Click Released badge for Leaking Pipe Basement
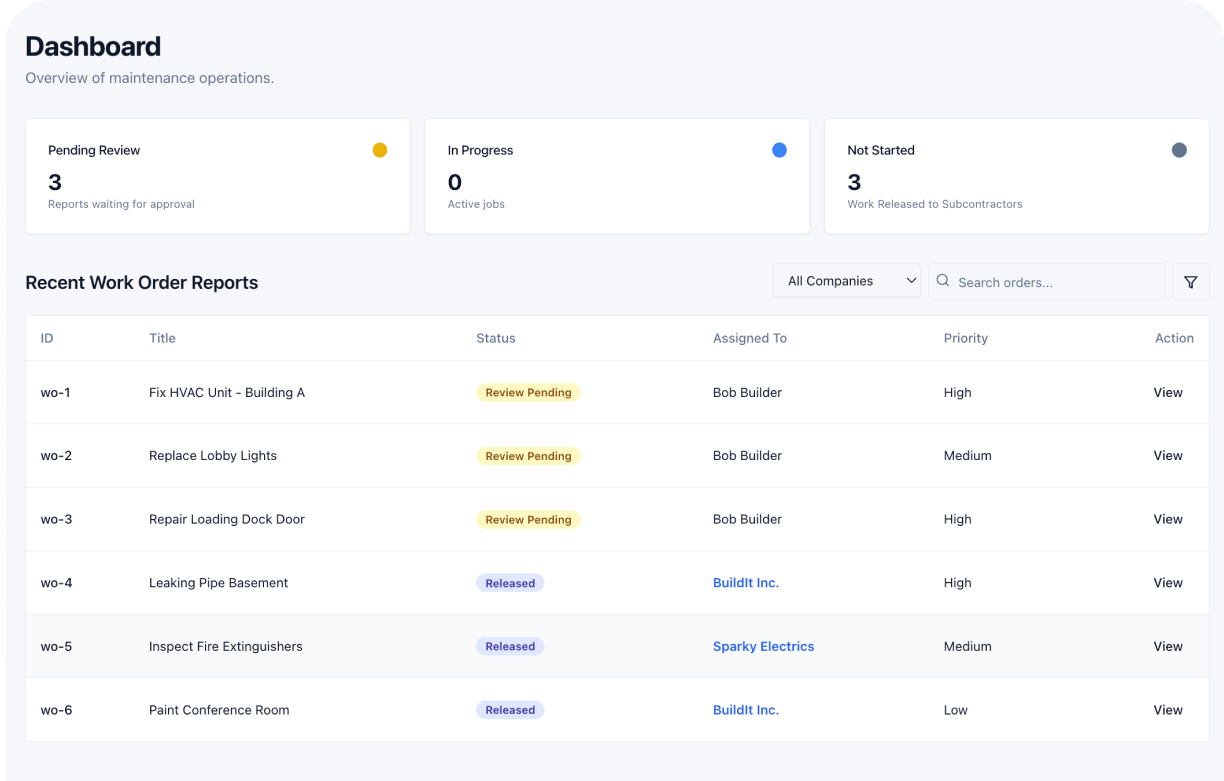The width and height of the screenshot is (1224, 781). (x=510, y=582)
